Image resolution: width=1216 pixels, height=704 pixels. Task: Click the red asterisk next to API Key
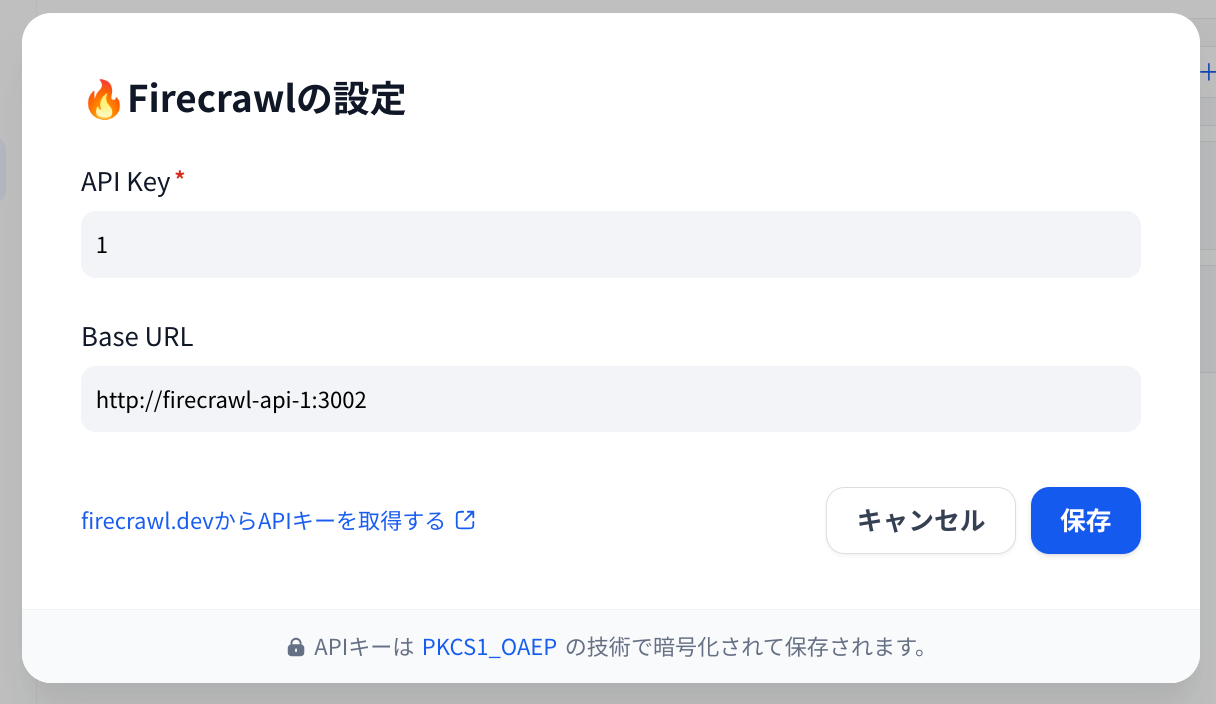coord(178,175)
